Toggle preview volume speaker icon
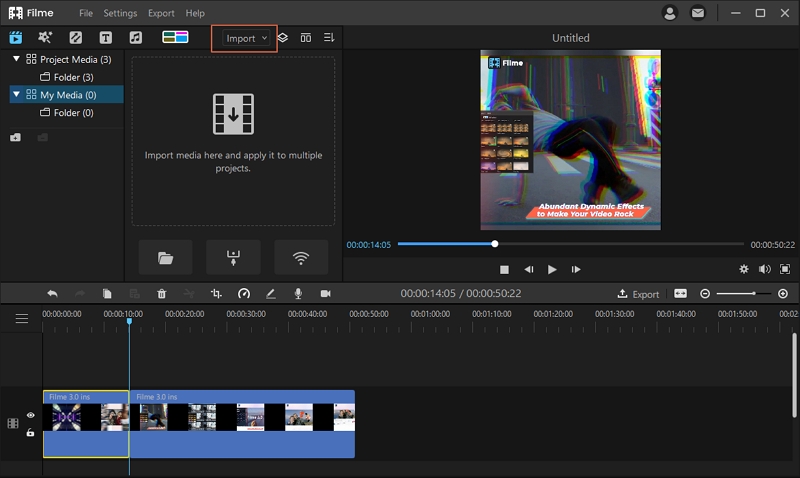Screen dimensions: 800x478 (764, 269)
